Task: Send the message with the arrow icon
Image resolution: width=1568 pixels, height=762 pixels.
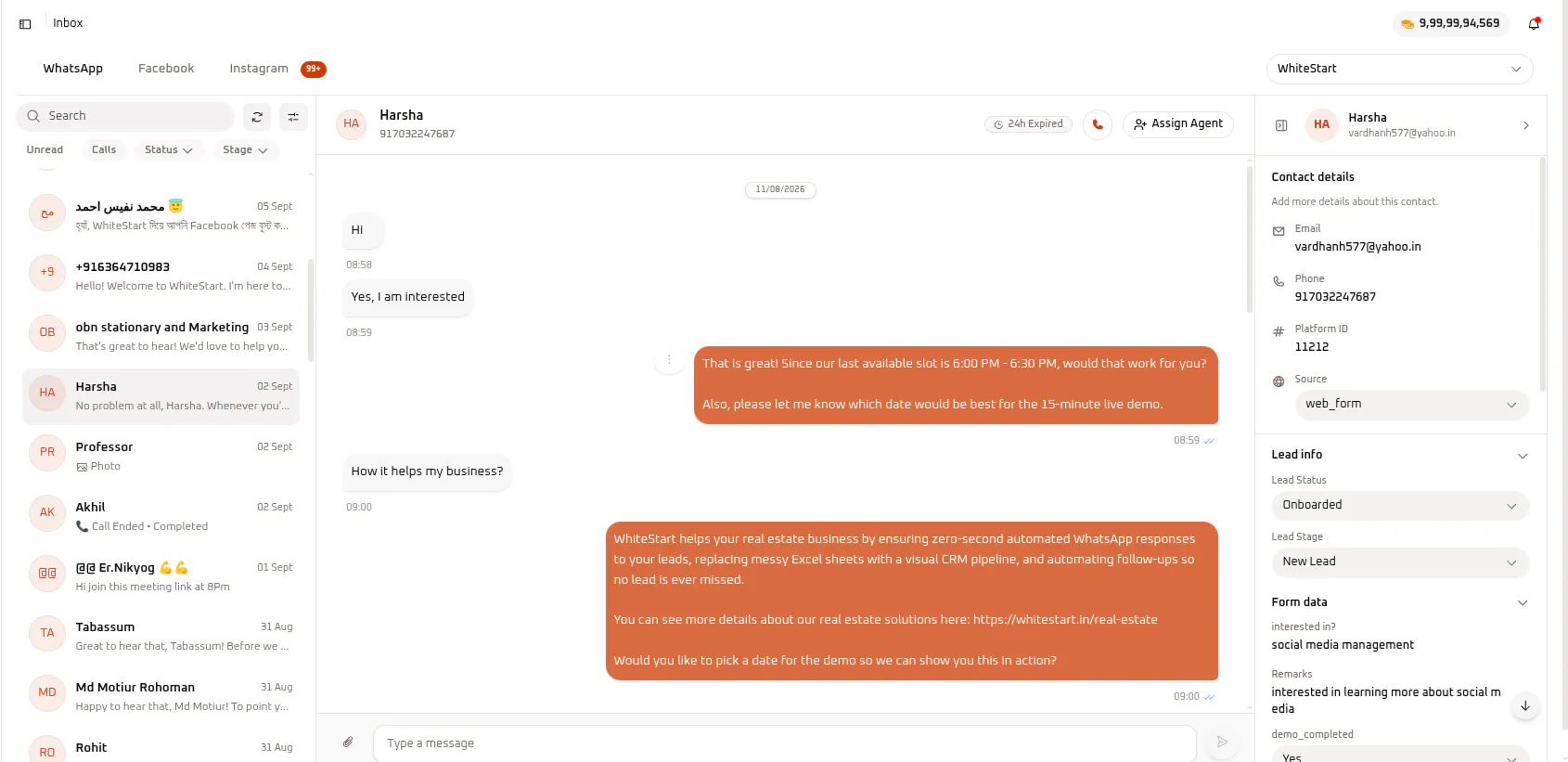Action: [1222, 742]
